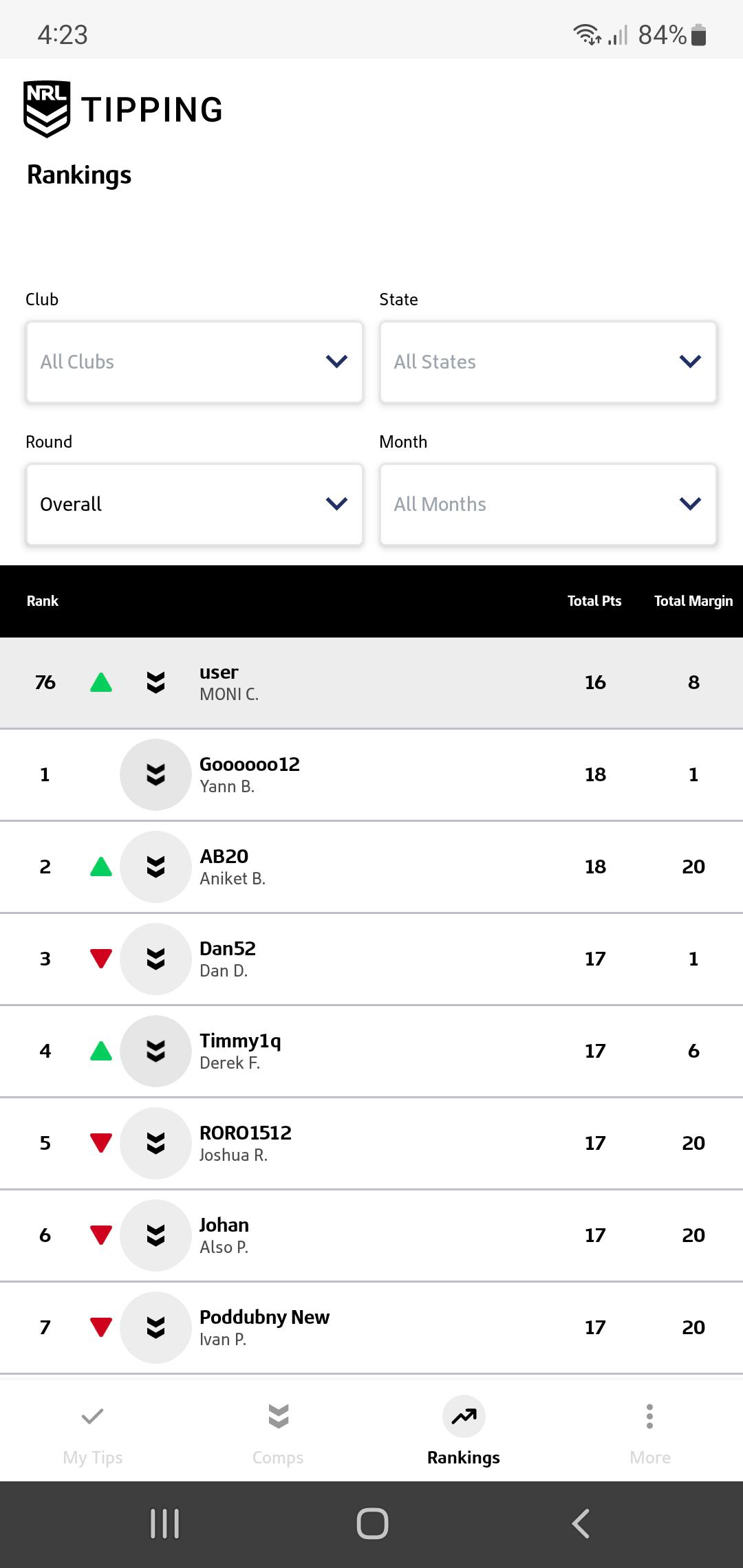Open the Round dropdown showing Overall
The width and height of the screenshot is (743, 1568).
point(195,504)
